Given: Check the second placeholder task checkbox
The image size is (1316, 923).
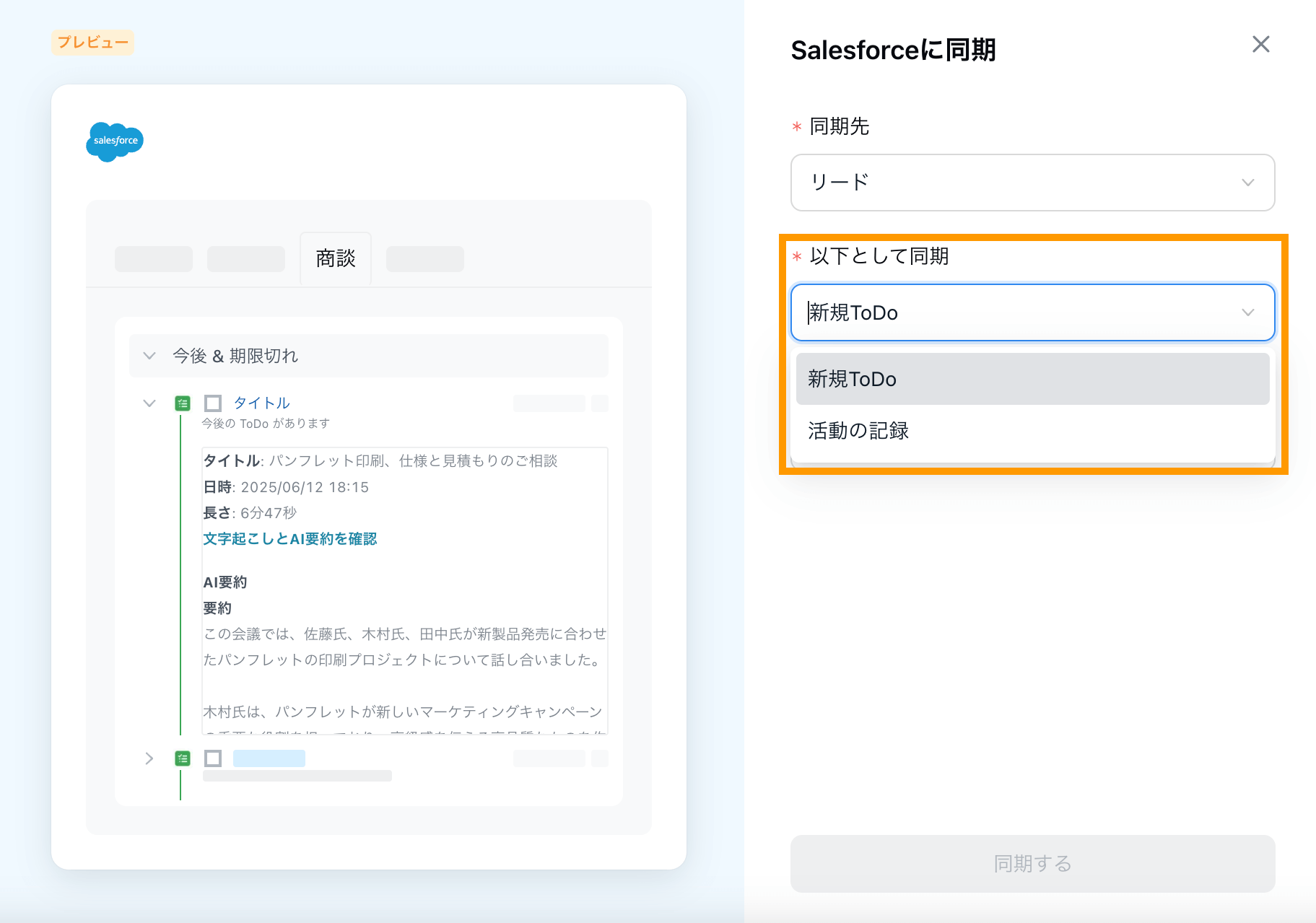Looking at the screenshot, I should click(x=213, y=758).
